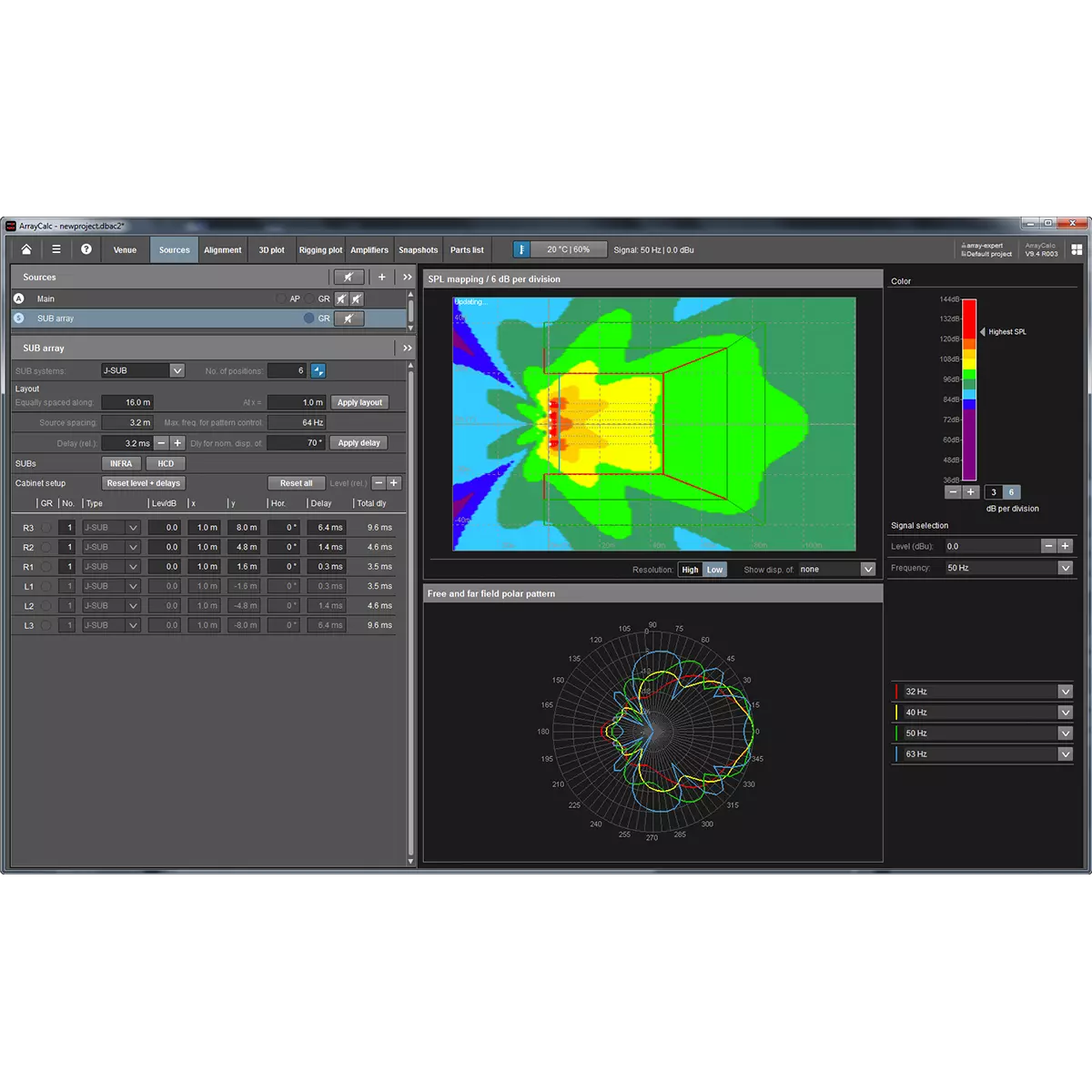The height and width of the screenshot is (1092, 1092).
Task: Toggle the GR option for SUB array
Action: tap(309, 318)
